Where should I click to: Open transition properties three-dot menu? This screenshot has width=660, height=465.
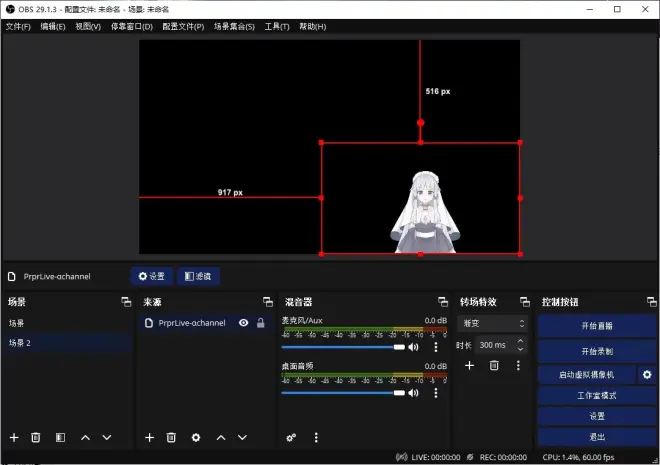pyautogui.click(x=518, y=365)
